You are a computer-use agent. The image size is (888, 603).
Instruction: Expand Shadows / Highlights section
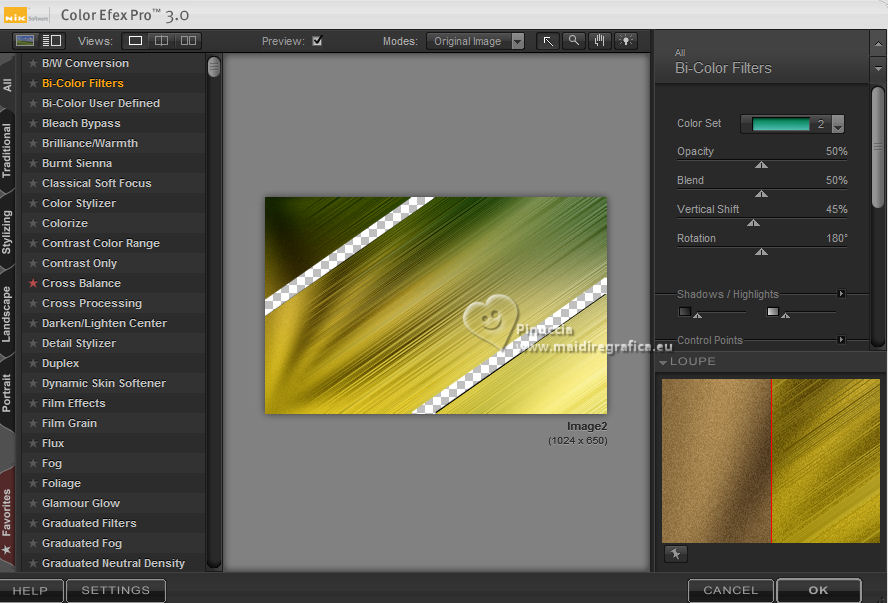coord(842,294)
